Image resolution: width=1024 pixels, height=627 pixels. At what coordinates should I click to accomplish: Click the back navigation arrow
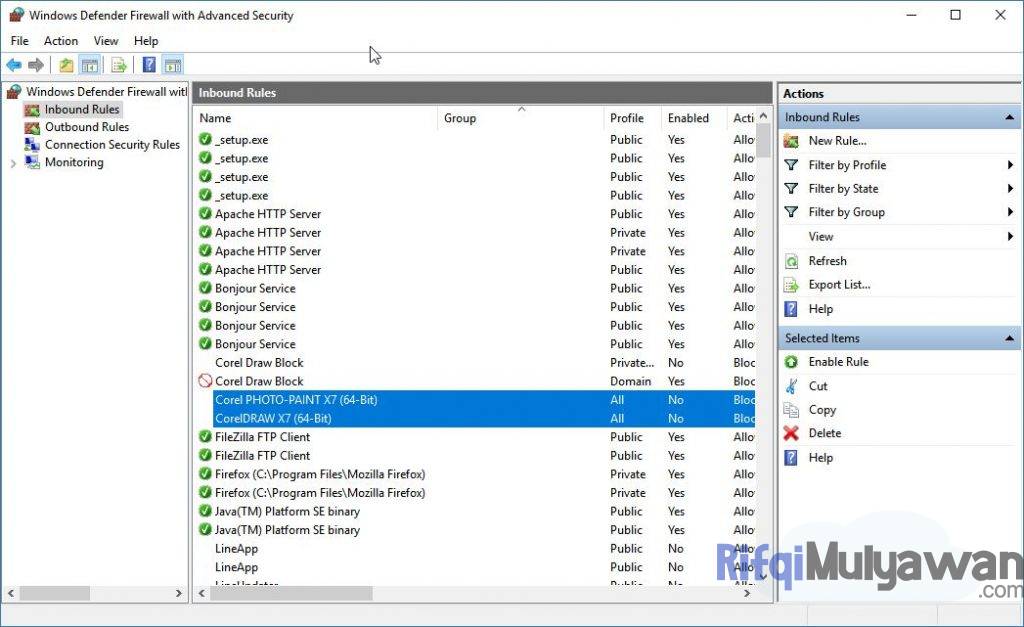click(13, 64)
